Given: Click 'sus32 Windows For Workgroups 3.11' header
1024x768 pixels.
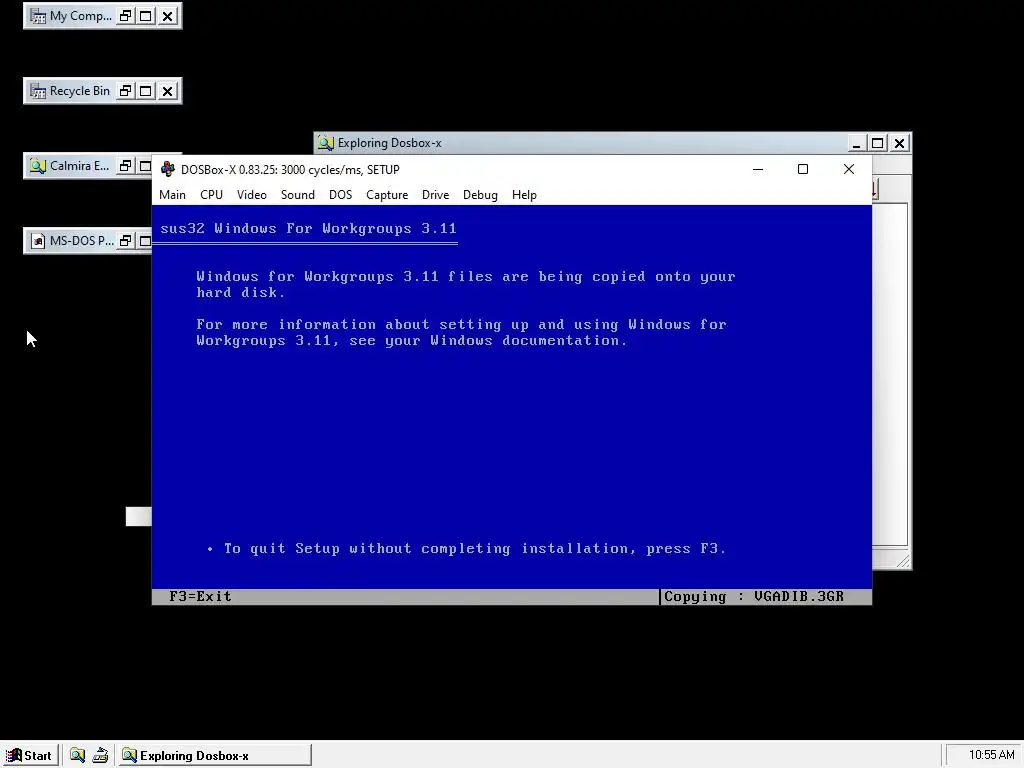Looking at the screenshot, I should 308,229.
